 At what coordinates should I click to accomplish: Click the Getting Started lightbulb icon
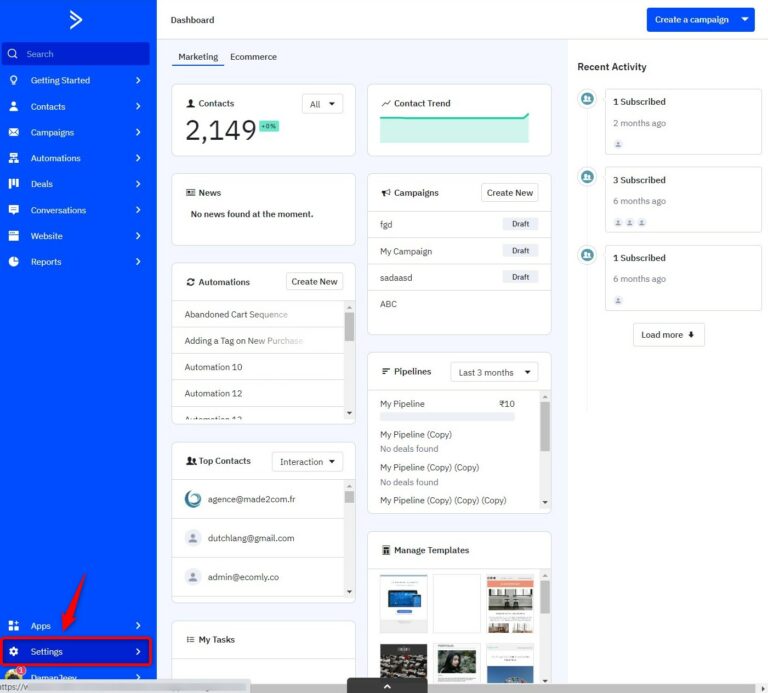[14, 80]
